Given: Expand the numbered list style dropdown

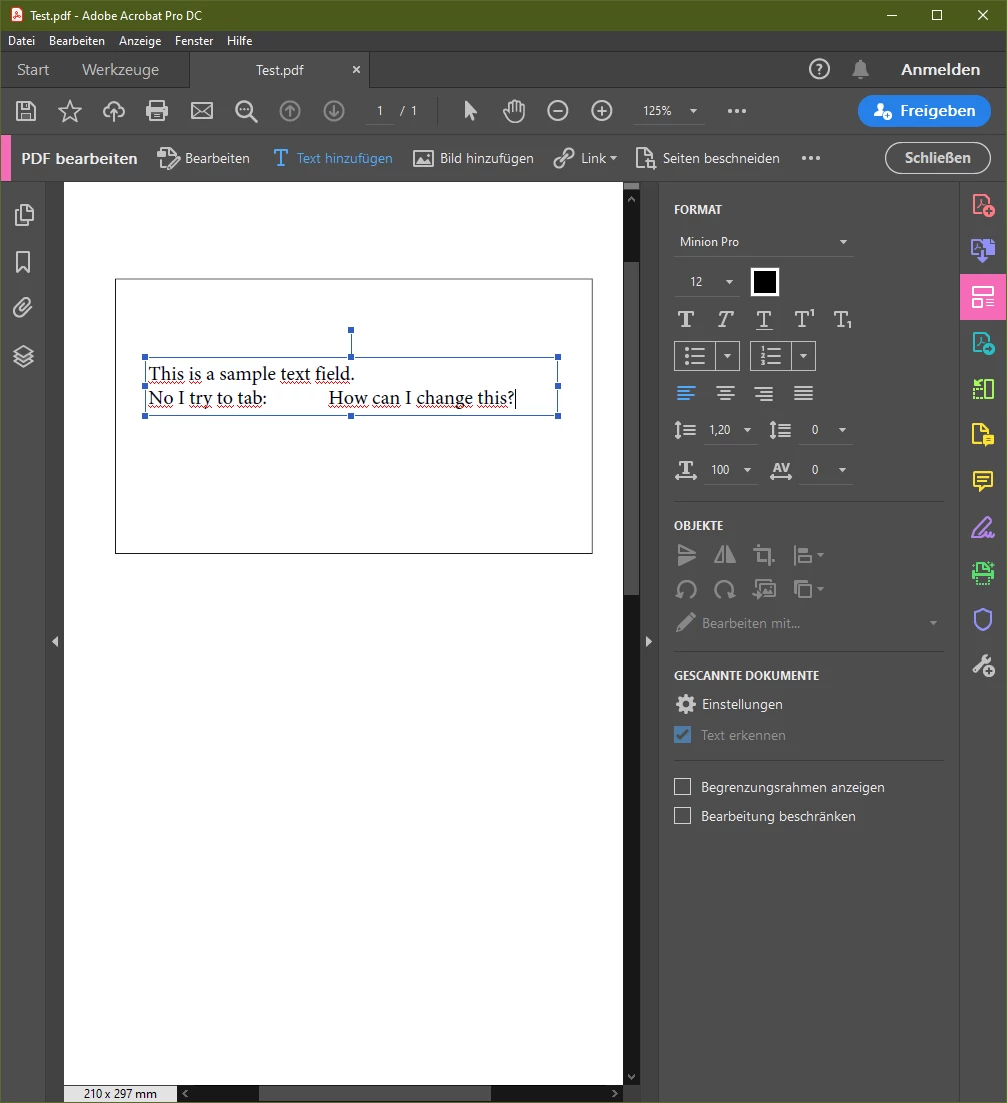Looking at the screenshot, I should (x=804, y=357).
